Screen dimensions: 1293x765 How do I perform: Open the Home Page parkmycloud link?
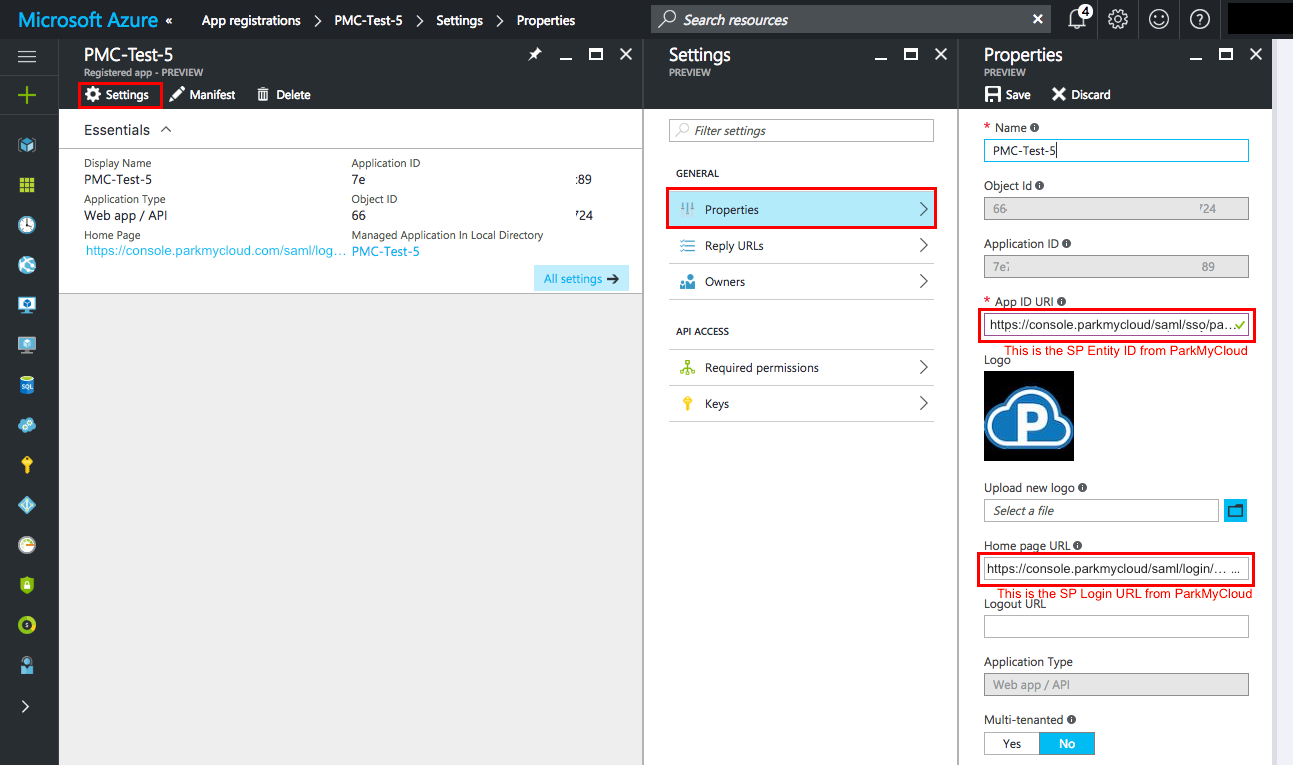pos(216,251)
